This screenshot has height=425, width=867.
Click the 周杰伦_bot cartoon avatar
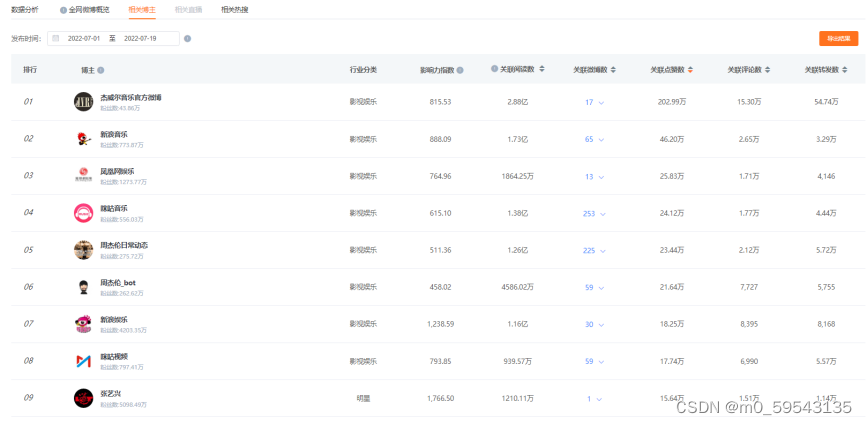83,287
